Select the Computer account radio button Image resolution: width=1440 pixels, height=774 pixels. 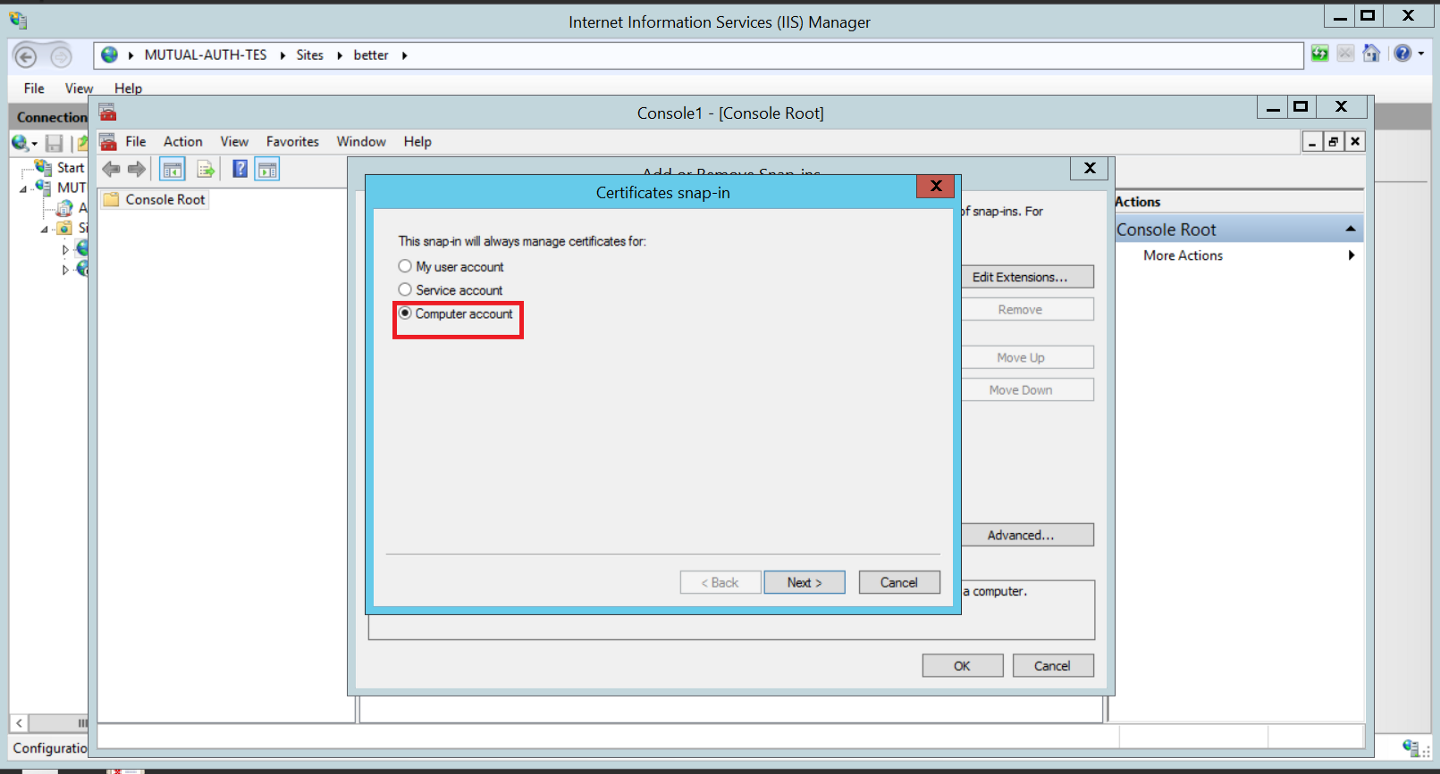coord(405,313)
